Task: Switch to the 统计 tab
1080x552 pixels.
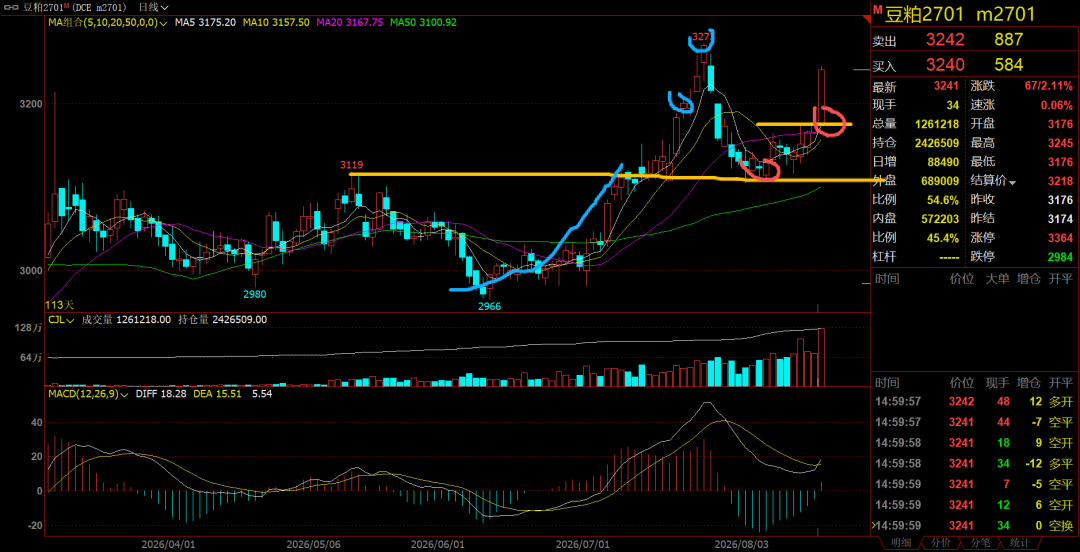Action: (1020, 543)
